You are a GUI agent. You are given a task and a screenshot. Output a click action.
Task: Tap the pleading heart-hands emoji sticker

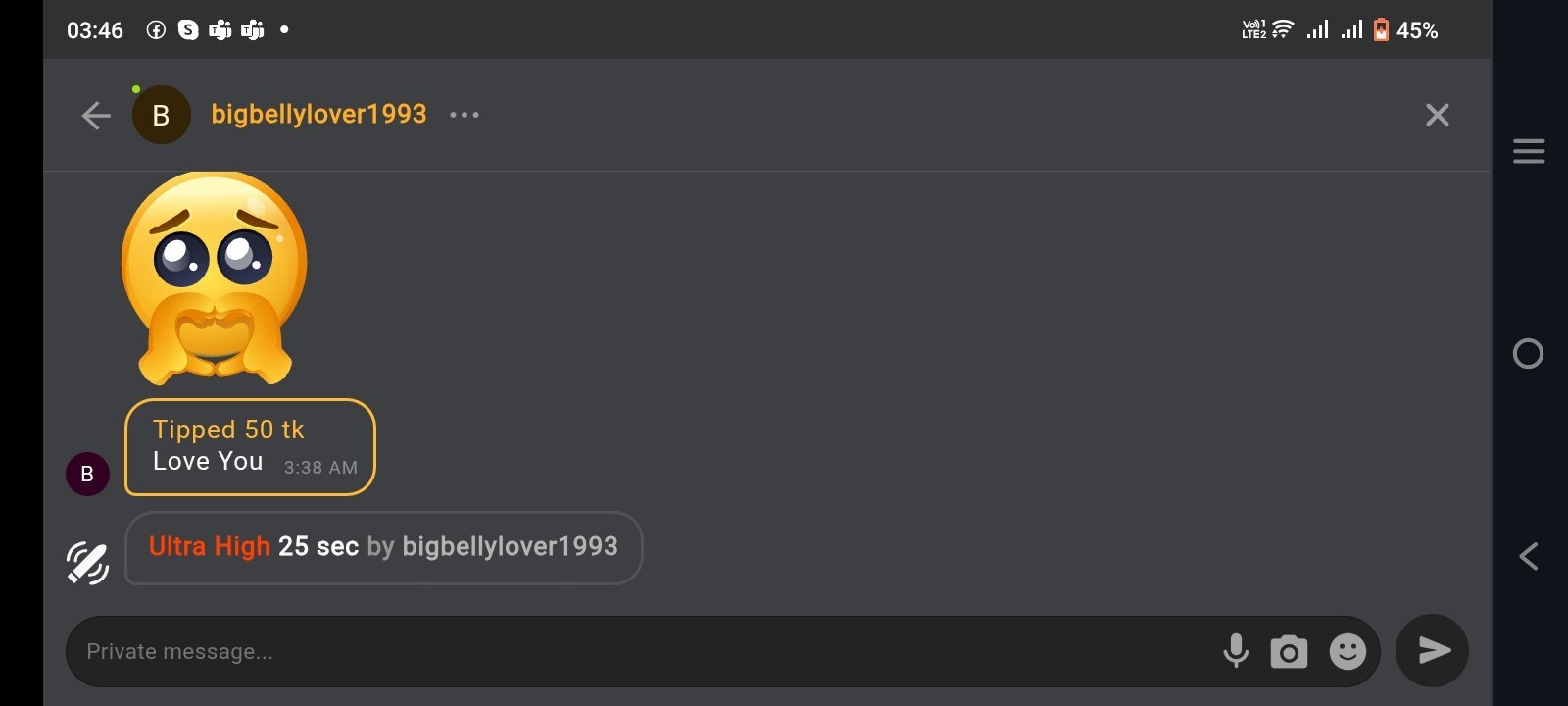(x=215, y=277)
